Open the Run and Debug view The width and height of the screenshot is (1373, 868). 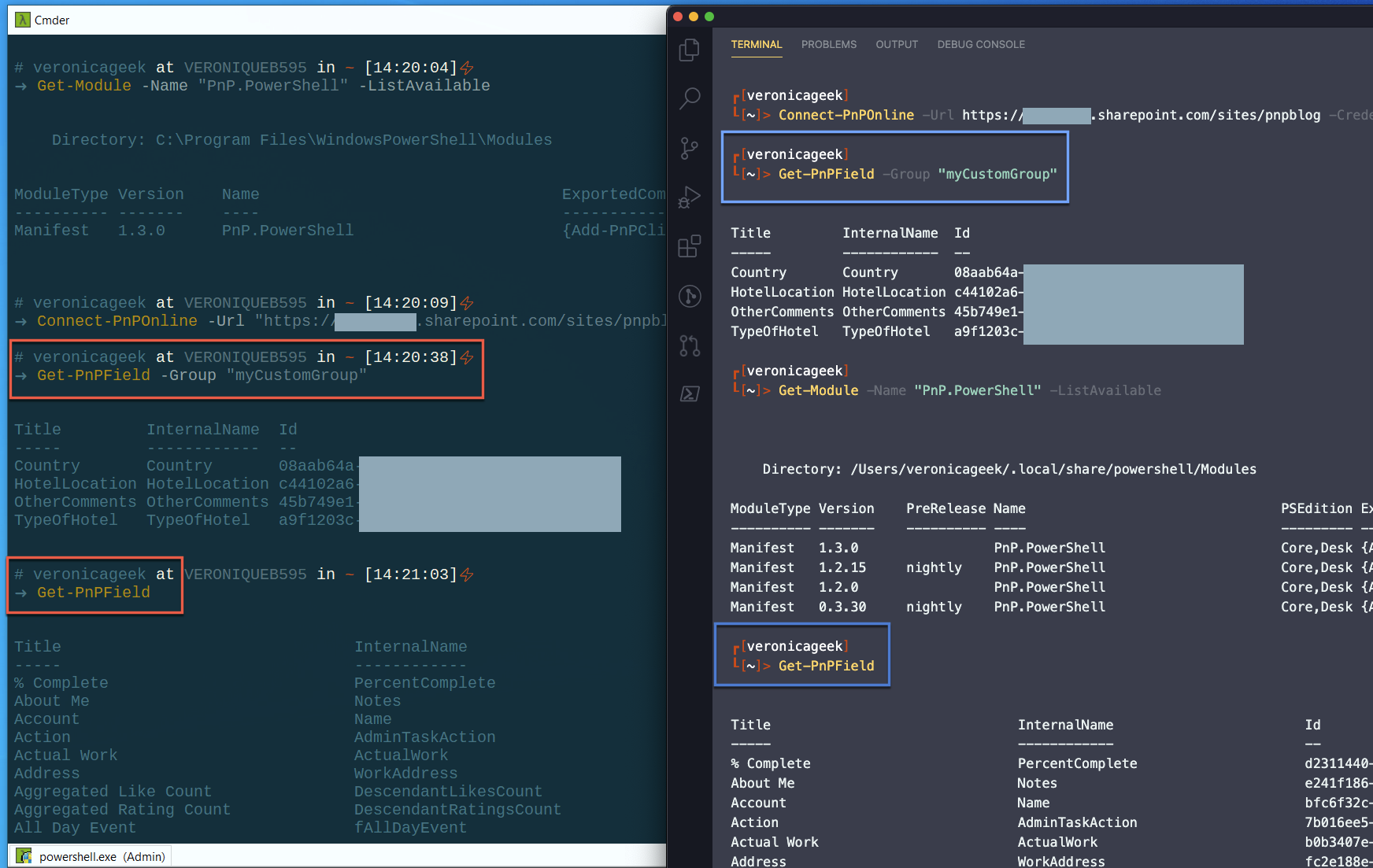[689, 197]
